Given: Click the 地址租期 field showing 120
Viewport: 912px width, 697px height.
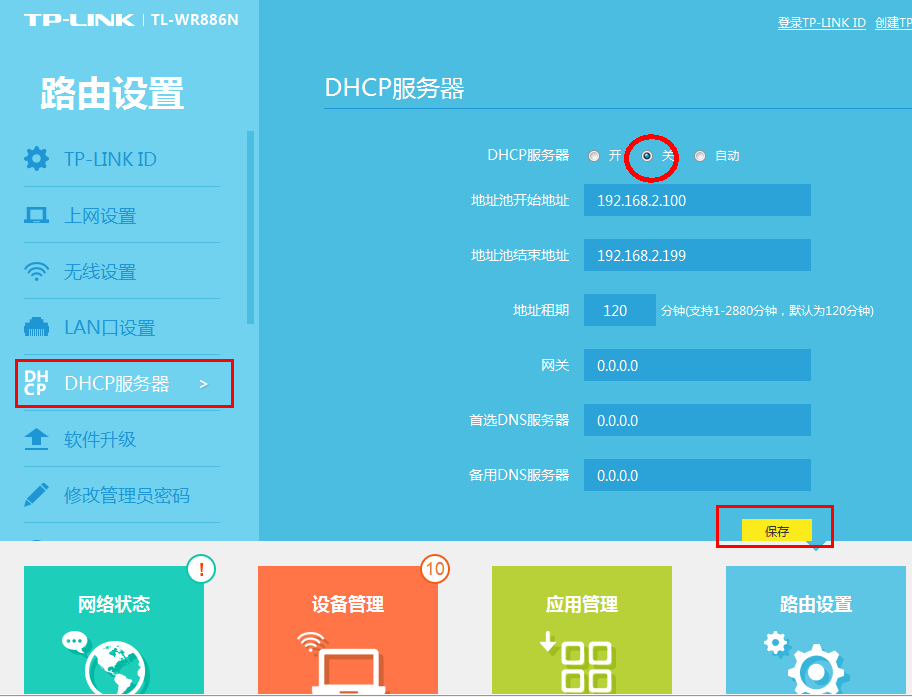Looking at the screenshot, I should (619, 310).
